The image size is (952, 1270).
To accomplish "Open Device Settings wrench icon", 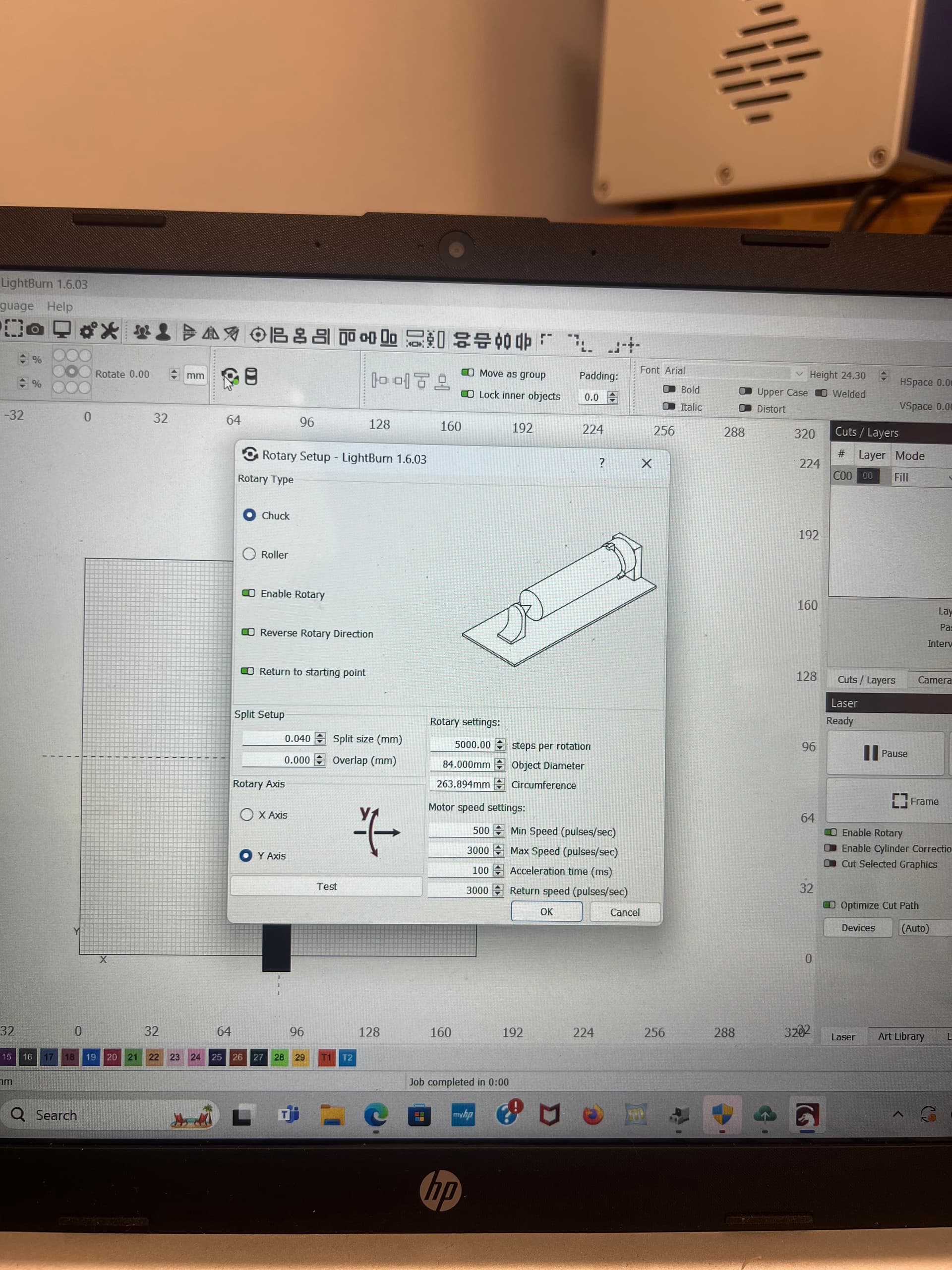I will pyautogui.click(x=110, y=331).
